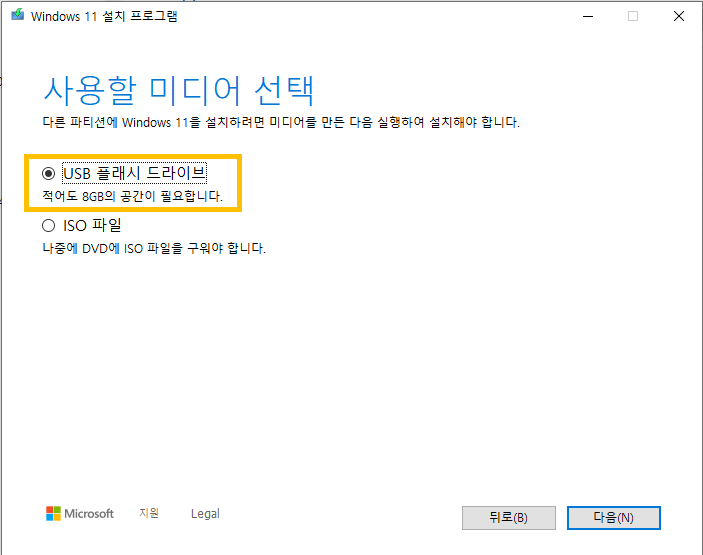Go back with the 뒤로(B) button
The image size is (703, 555).
[508, 518]
